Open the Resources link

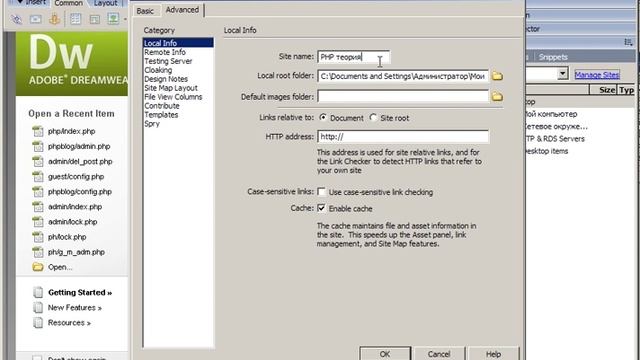pos(69,322)
